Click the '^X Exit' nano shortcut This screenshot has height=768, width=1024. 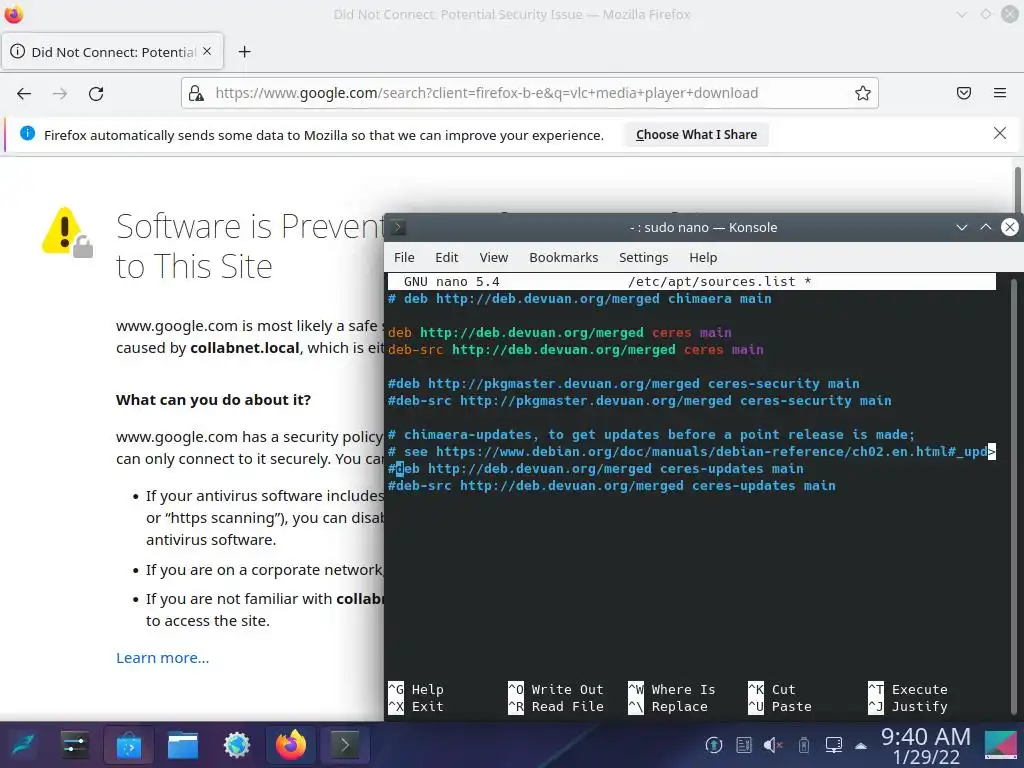click(415, 707)
